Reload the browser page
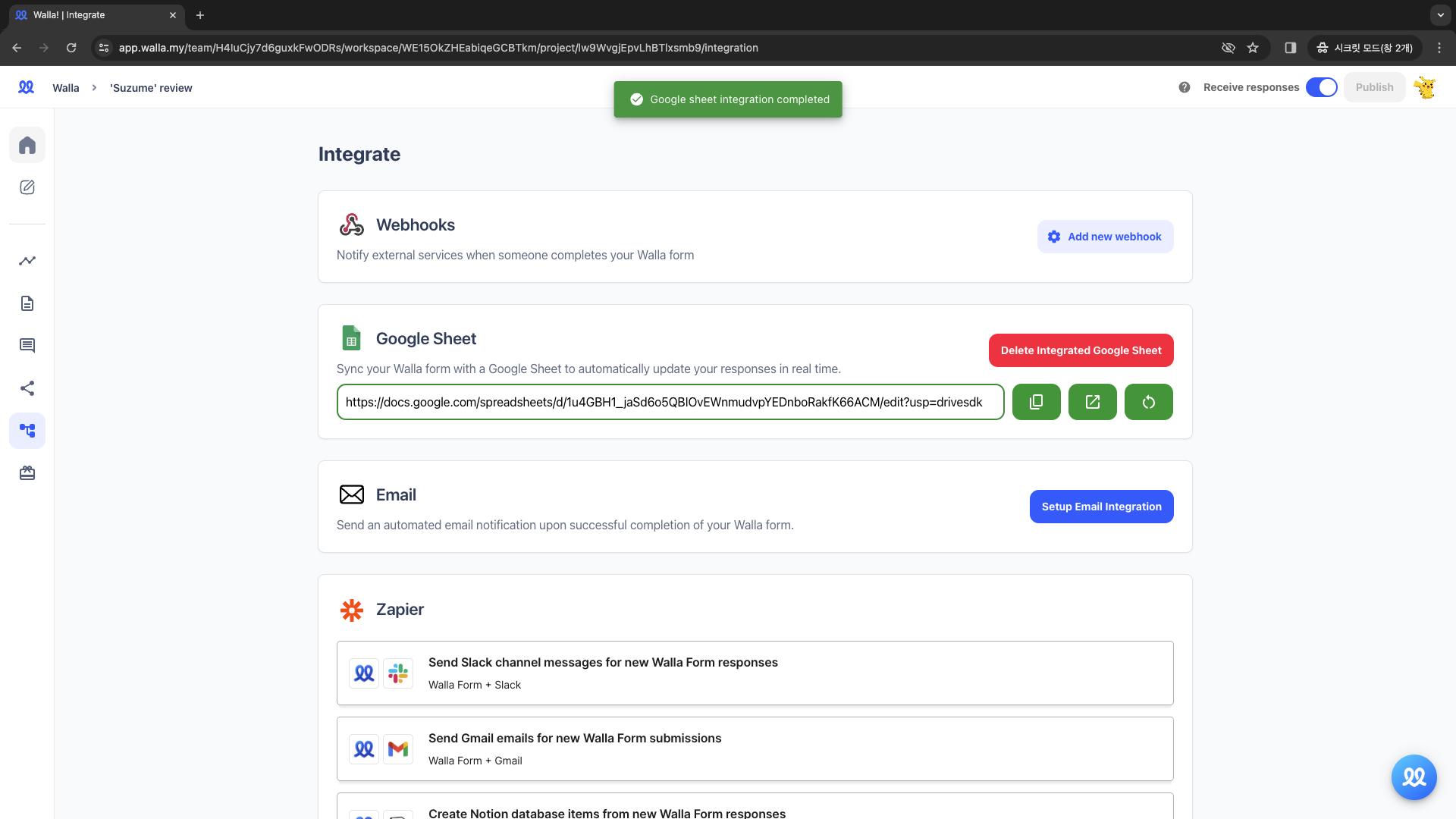The height and width of the screenshot is (819, 1456). 71,48
